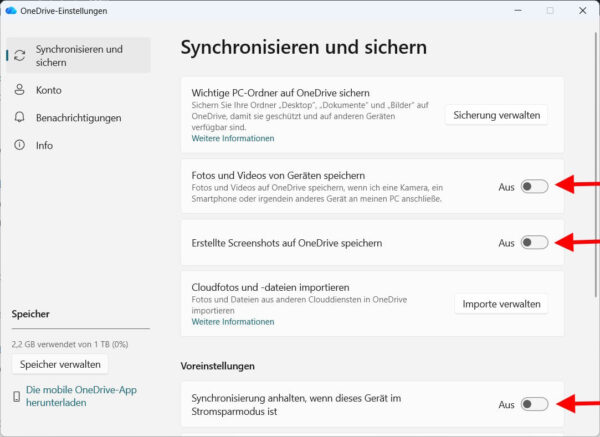Go to Benachrichtigungen settings
The image size is (600, 437).
[x=78, y=117]
